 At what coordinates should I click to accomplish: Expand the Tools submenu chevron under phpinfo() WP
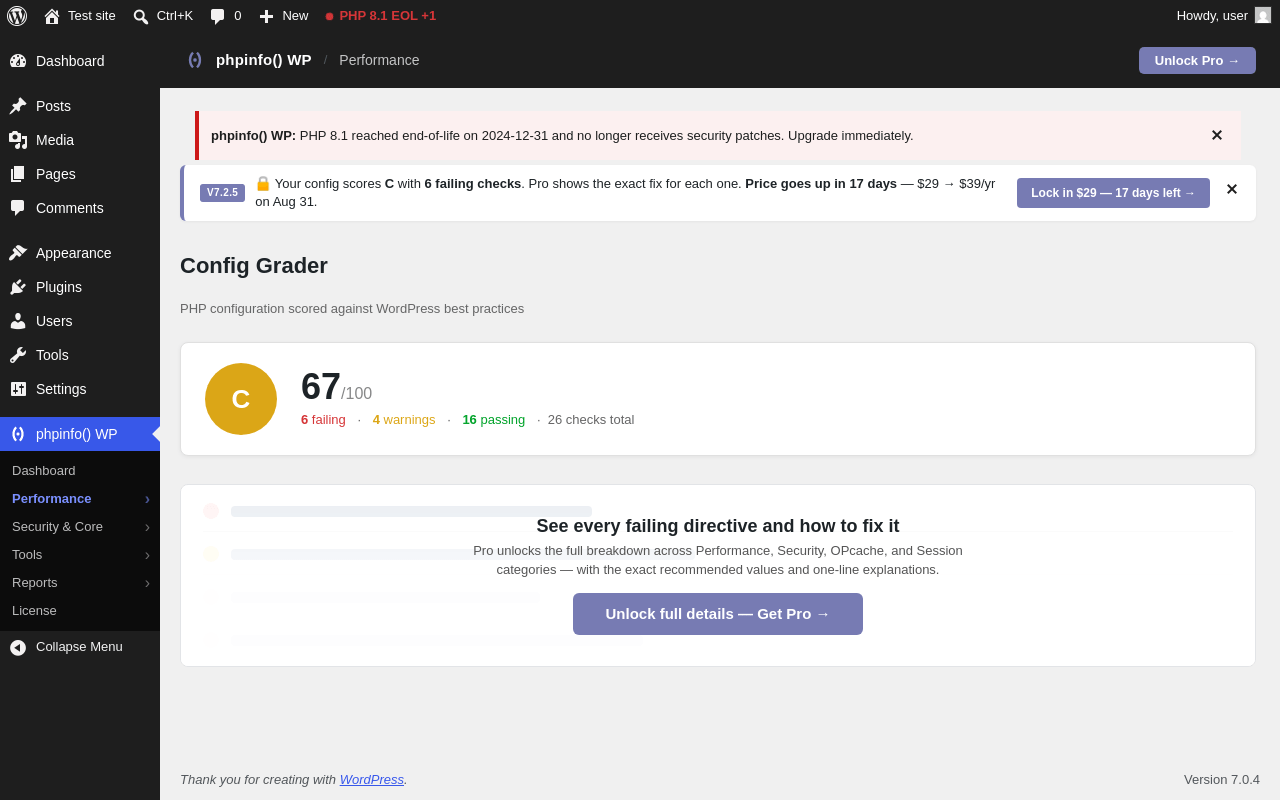pos(147,554)
